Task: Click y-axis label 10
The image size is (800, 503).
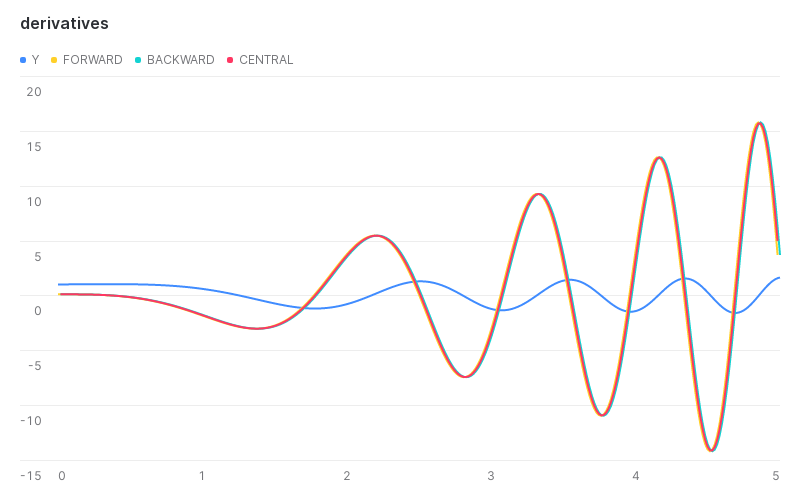Action: coord(34,201)
